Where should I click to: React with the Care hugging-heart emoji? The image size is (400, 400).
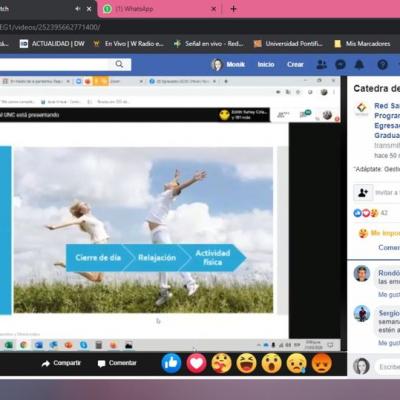[x=221, y=363]
